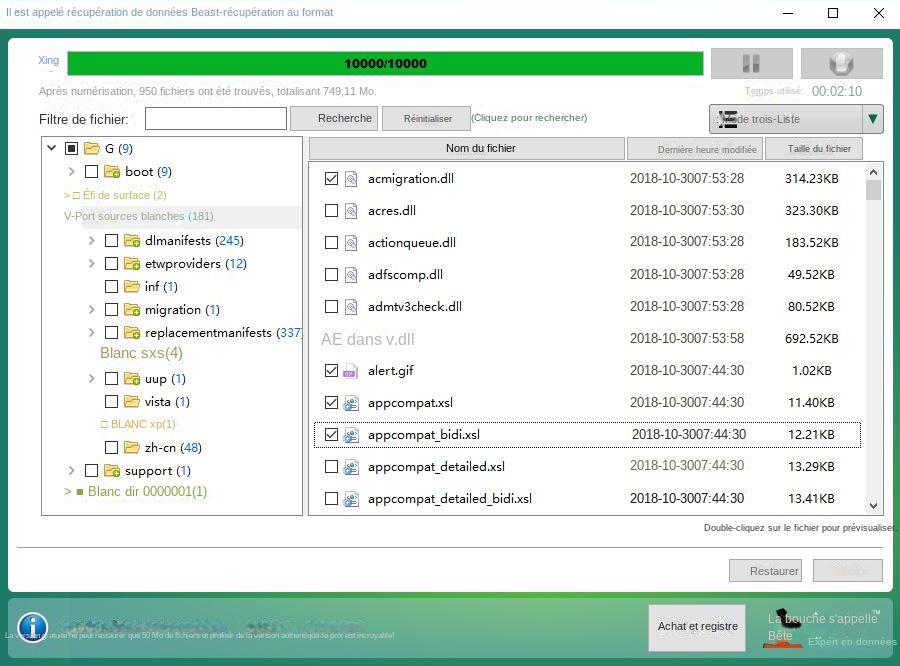The image size is (900, 666).
Task: Click the alert.gif image file icon
Action: coord(352,371)
